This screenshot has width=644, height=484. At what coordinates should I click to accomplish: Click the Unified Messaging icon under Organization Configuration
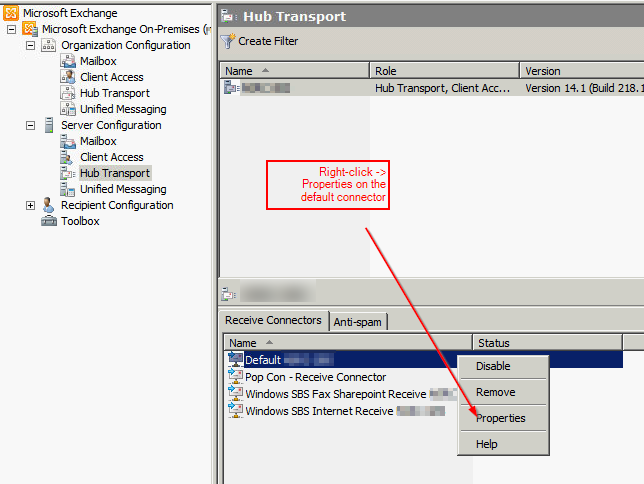click(68, 109)
